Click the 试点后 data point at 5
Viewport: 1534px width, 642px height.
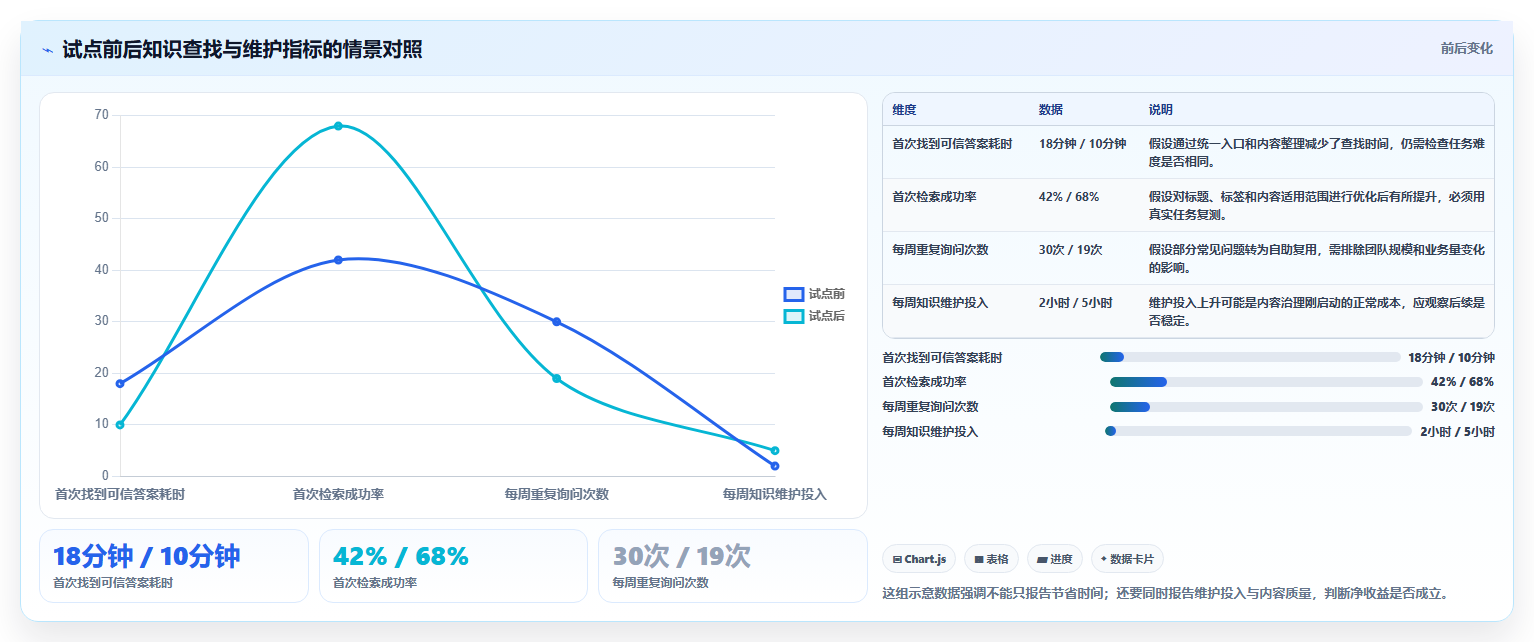(775, 450)
